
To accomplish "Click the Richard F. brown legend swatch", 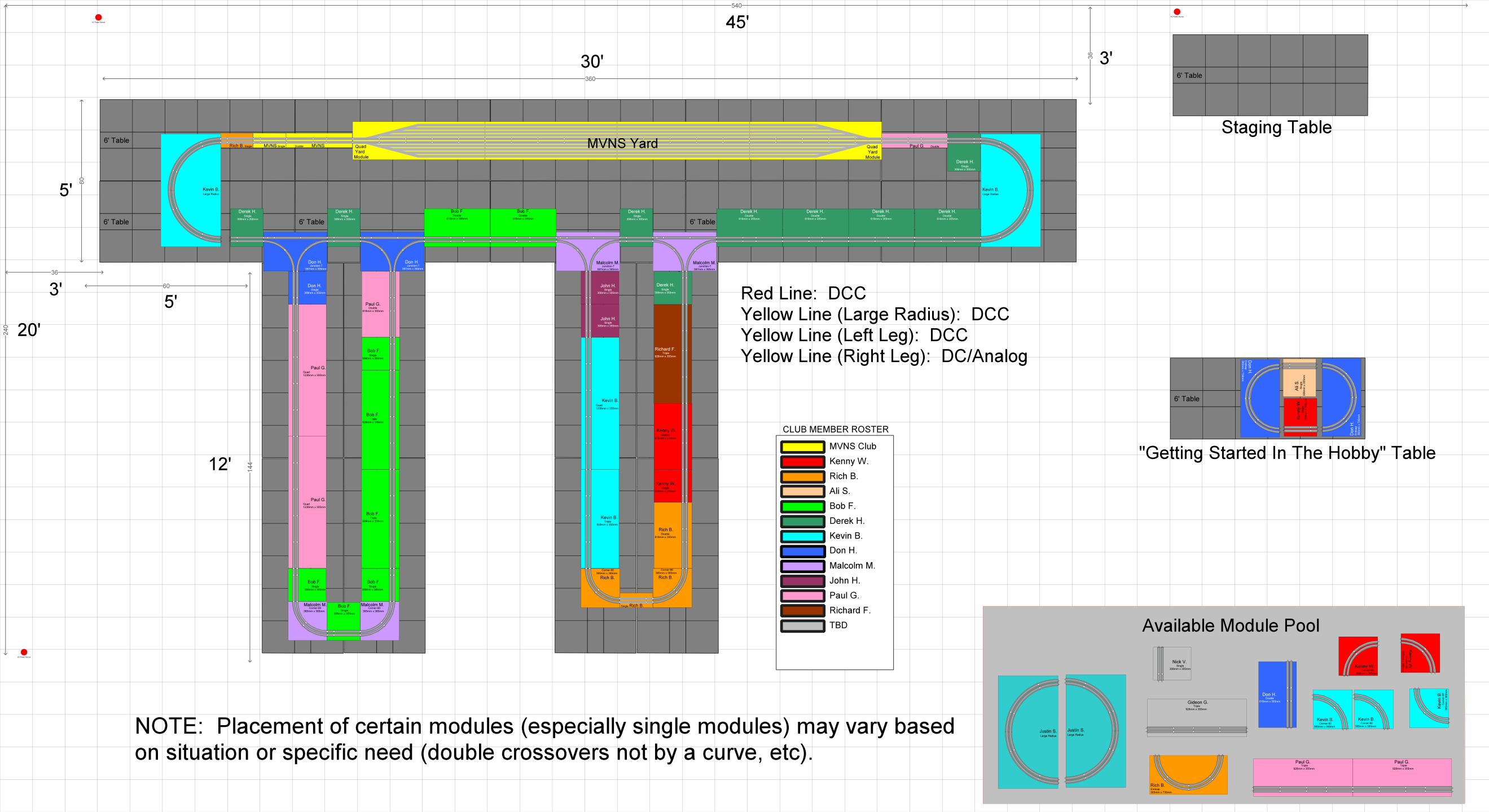I will [802, 611].
